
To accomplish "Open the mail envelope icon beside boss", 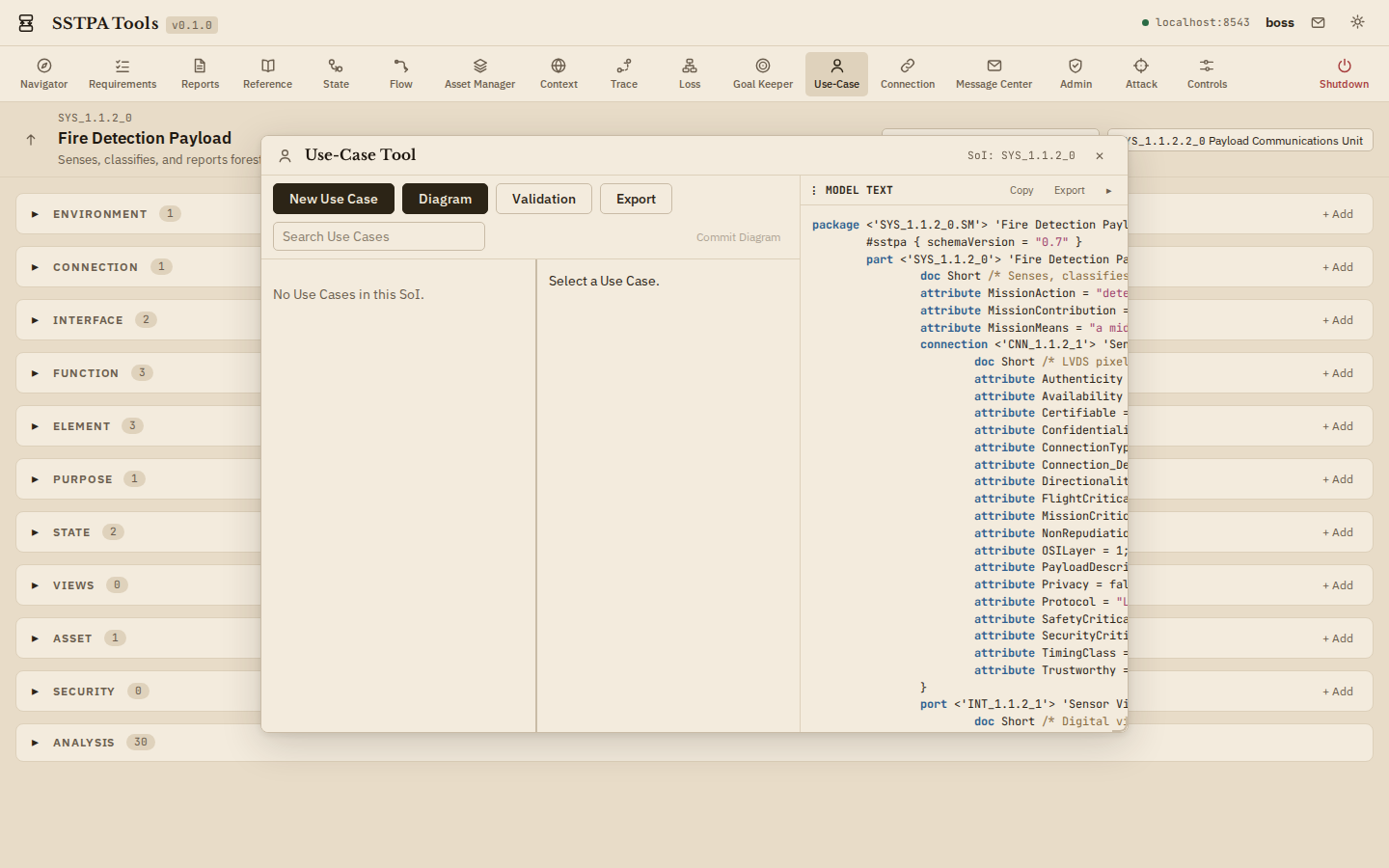I will (1318, 22).
